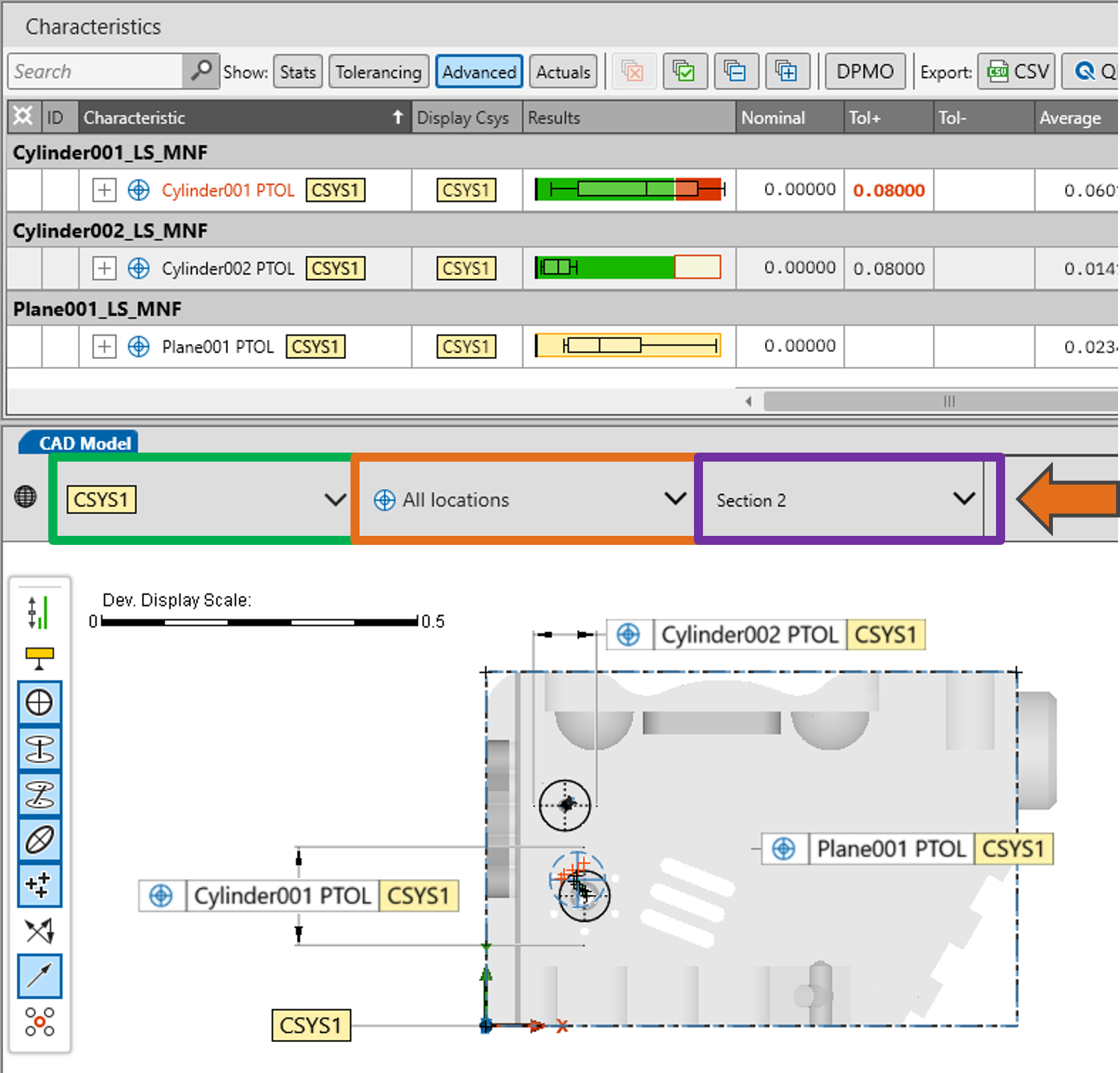Toggle the Tolerancing columns
Screen dimensions: 1120x1073
tap(378, 72)
